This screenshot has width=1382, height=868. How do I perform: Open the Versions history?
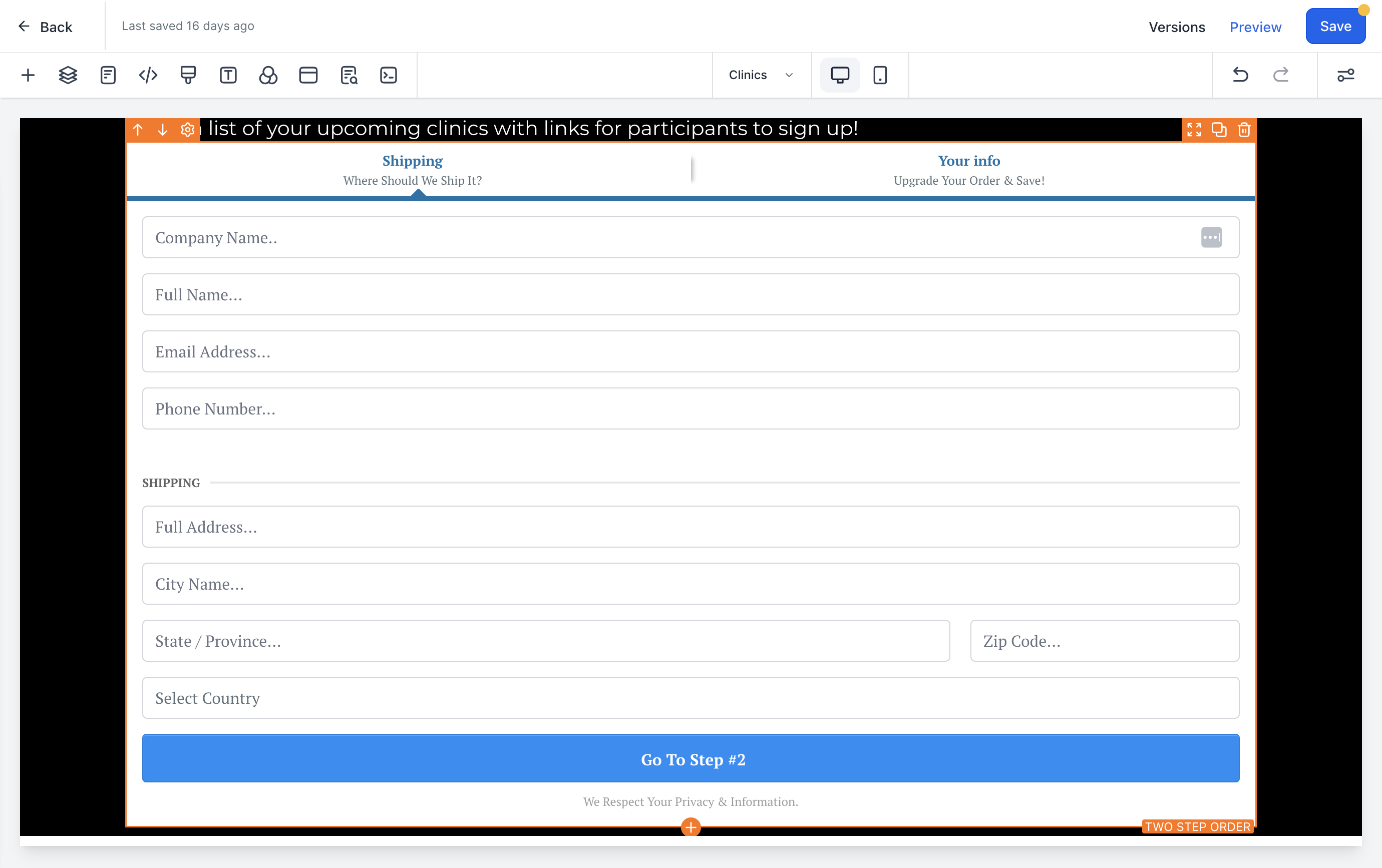pyautogui.click(x=1177, y=27)
